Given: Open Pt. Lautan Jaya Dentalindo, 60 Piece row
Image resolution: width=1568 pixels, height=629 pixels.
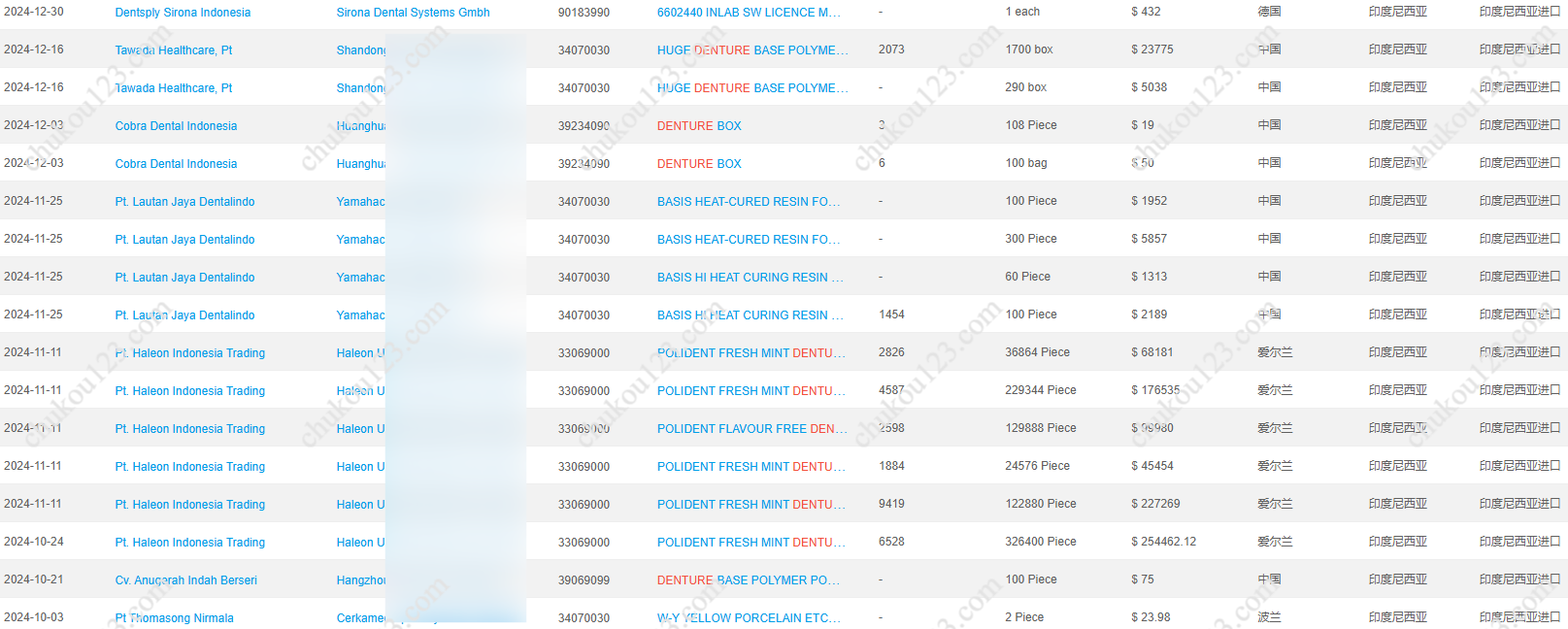Looking at the screenshot, I should click(184, 278).
